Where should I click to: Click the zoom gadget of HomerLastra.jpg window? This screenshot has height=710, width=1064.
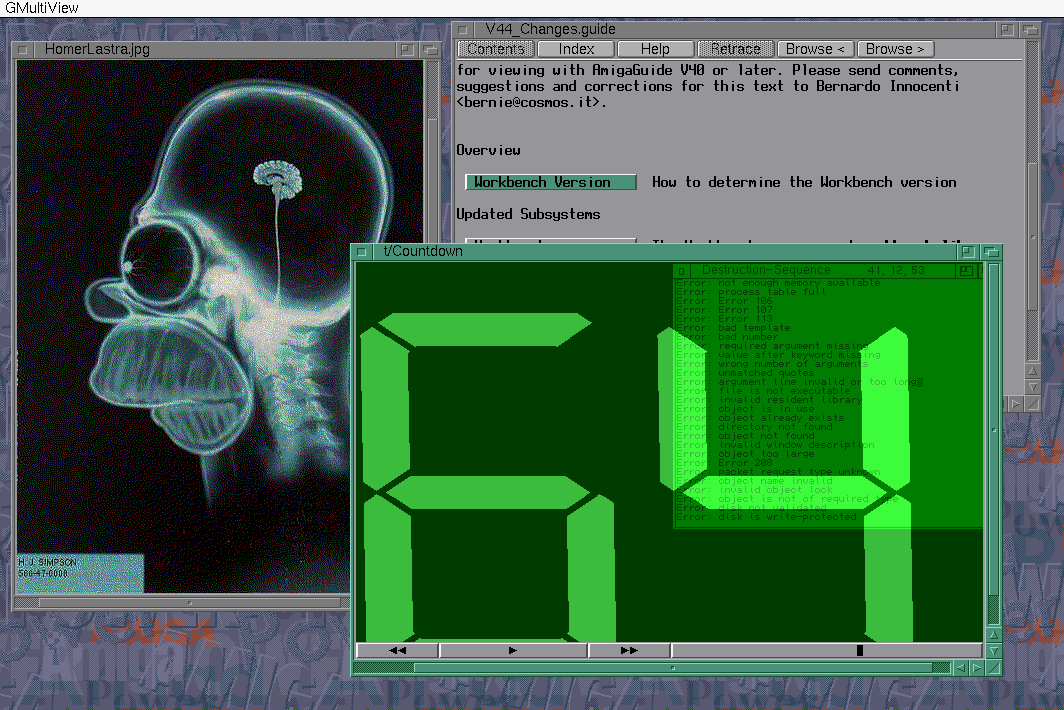point(406,49)
